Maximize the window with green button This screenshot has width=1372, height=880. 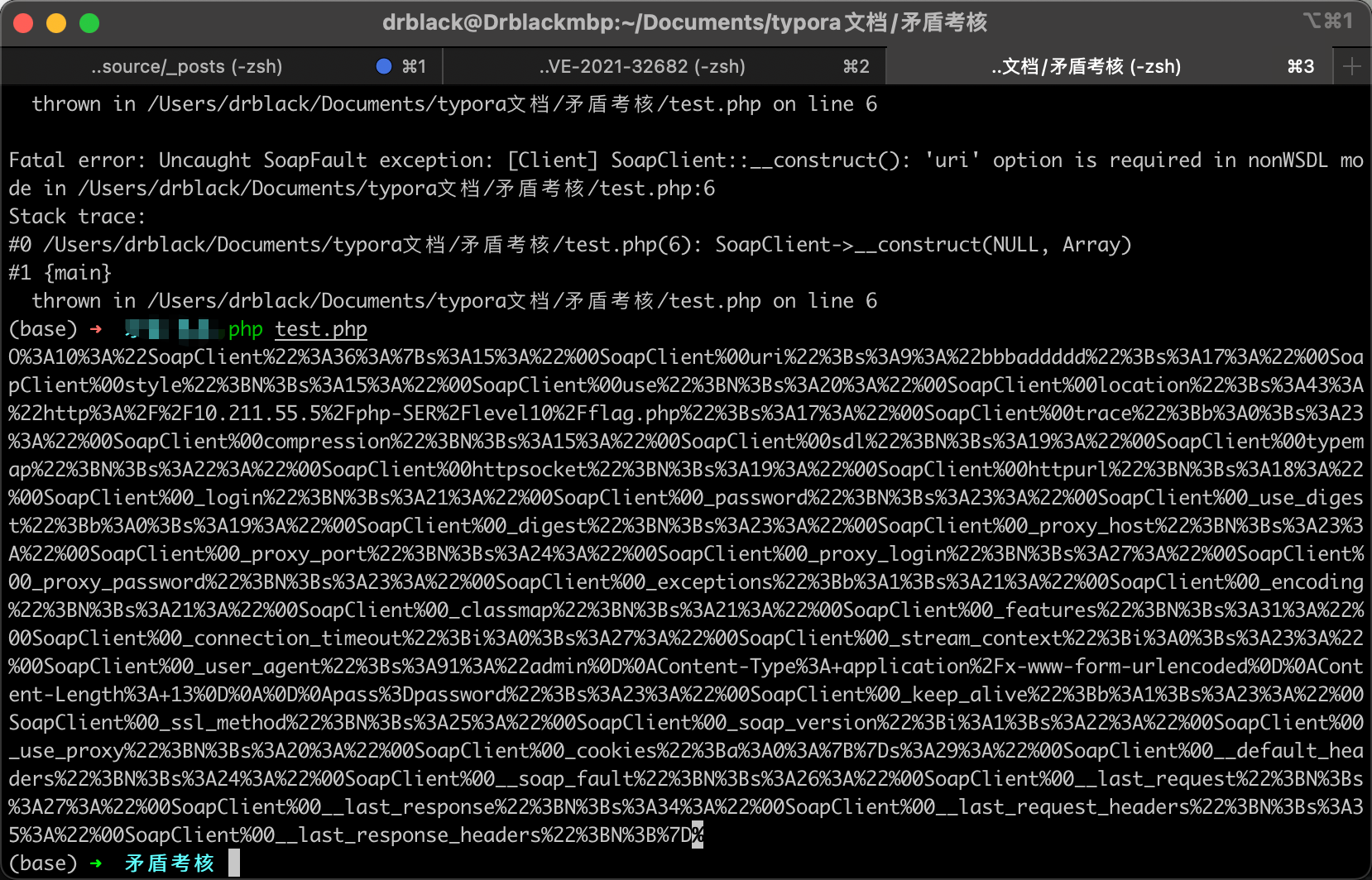89,23
